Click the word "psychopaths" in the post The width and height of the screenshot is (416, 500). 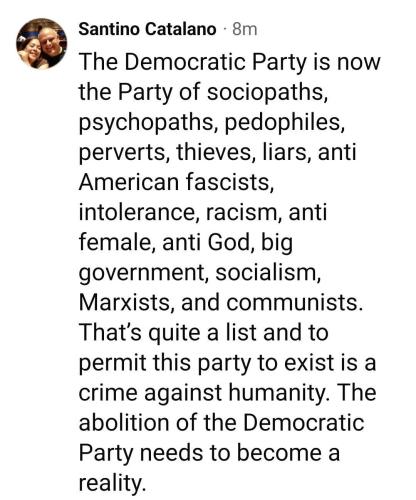pyautogui.click(x=145, y=122)
